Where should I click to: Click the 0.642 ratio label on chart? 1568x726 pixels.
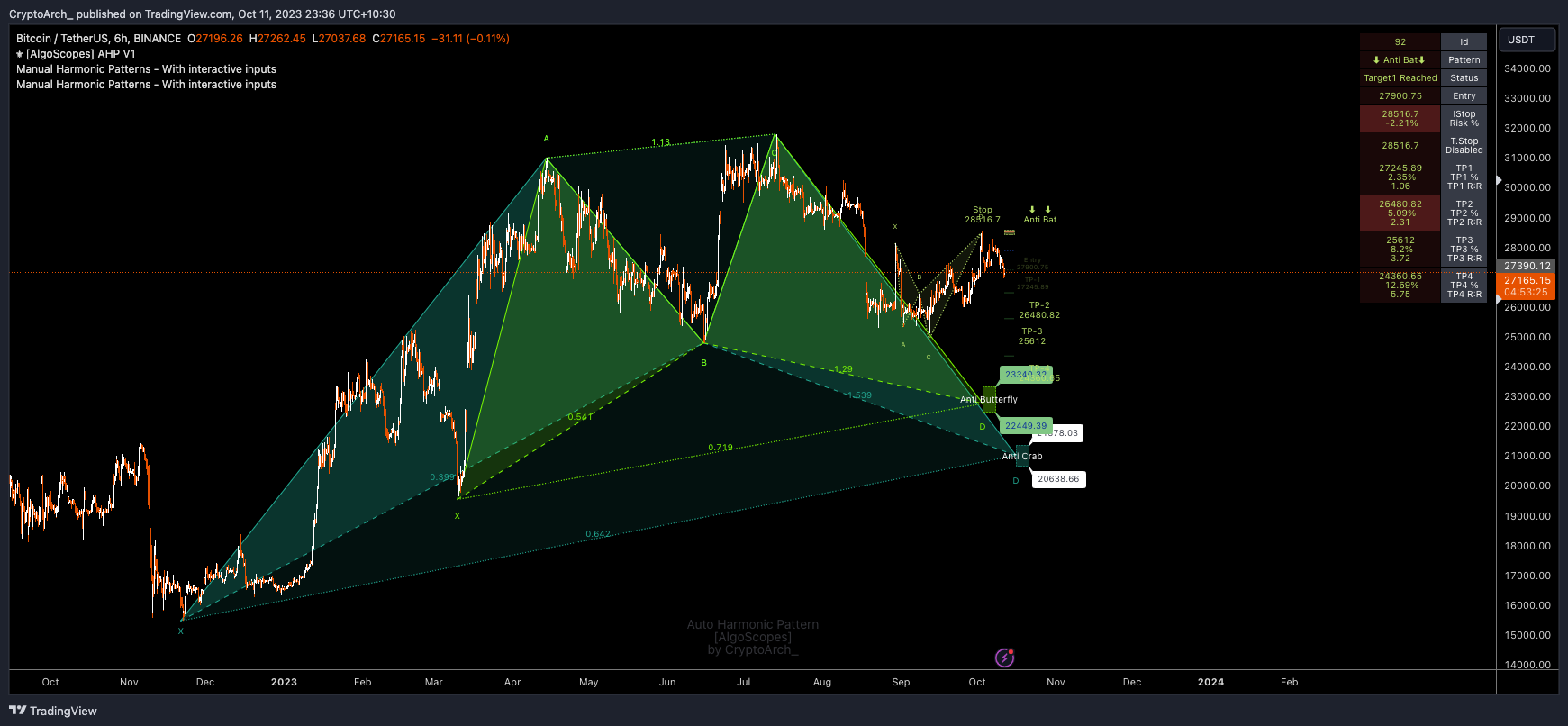598,534
